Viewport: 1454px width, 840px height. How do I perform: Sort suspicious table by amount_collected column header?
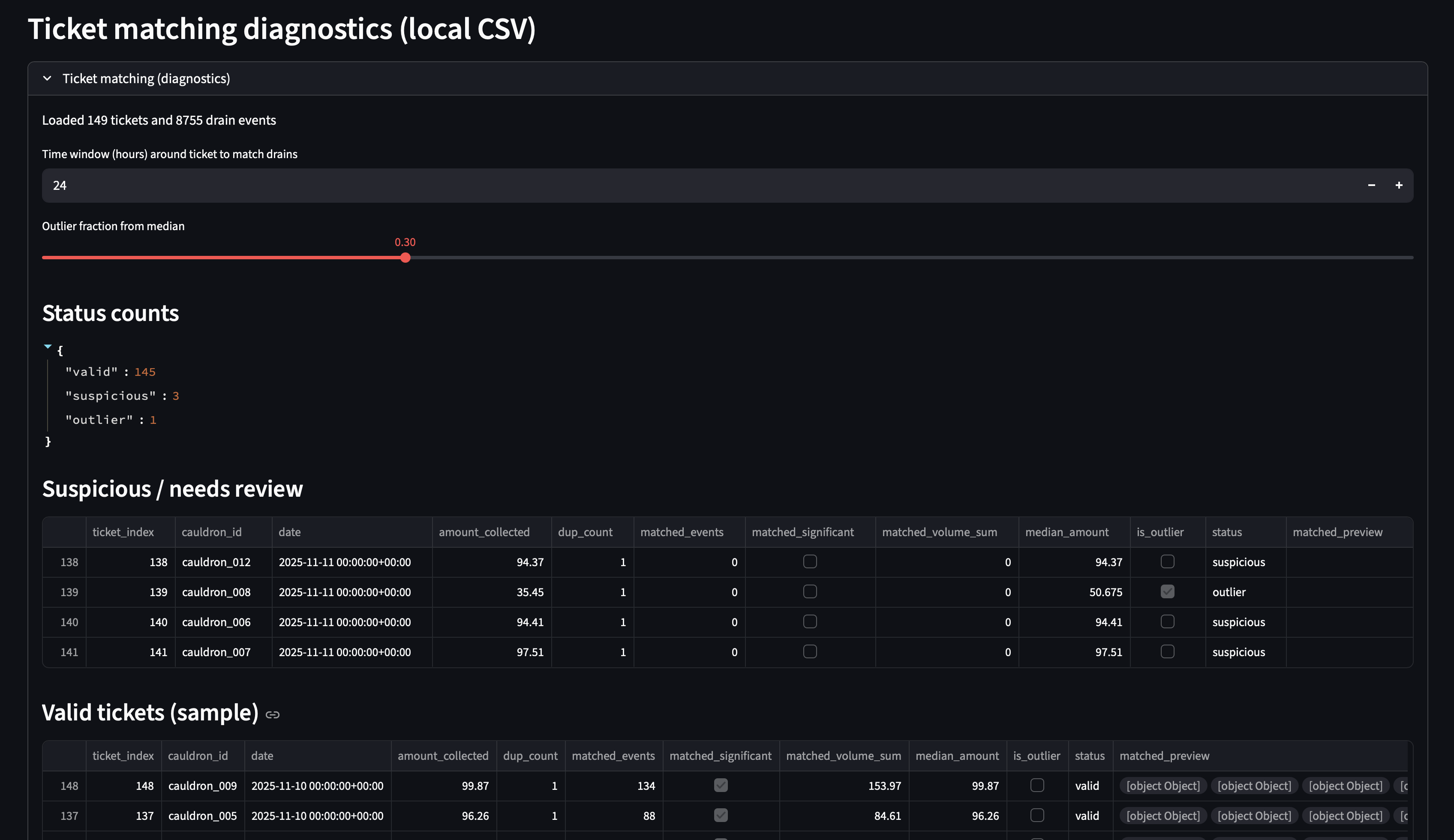click(484, 532)
